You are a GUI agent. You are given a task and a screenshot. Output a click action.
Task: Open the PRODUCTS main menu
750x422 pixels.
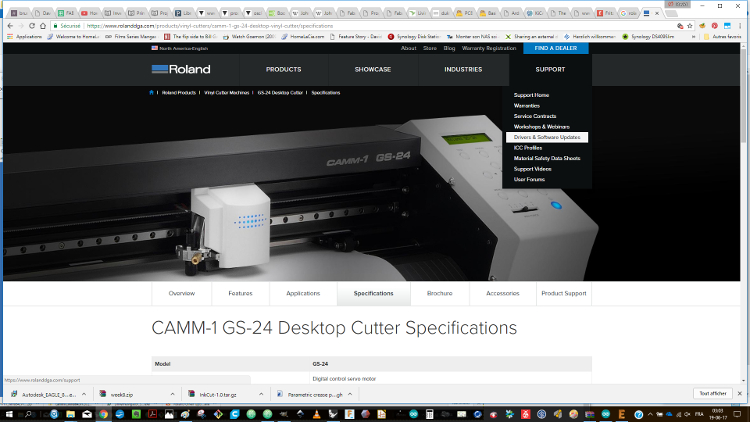284,69
